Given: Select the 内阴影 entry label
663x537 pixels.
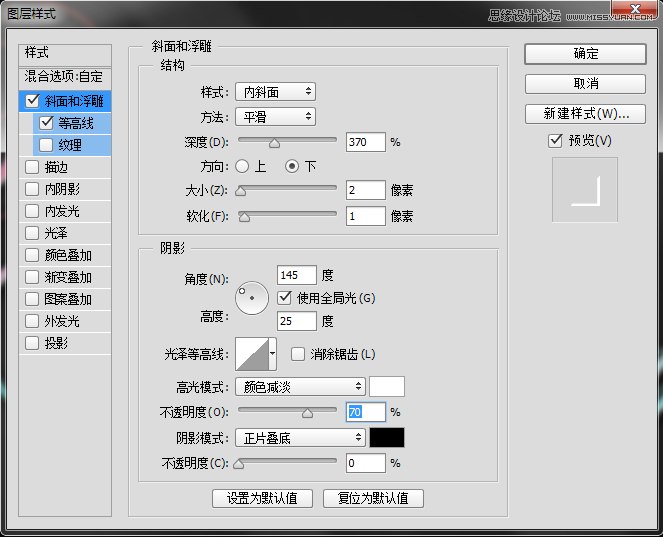Looking at the screenshot, I should pos(62,189).
